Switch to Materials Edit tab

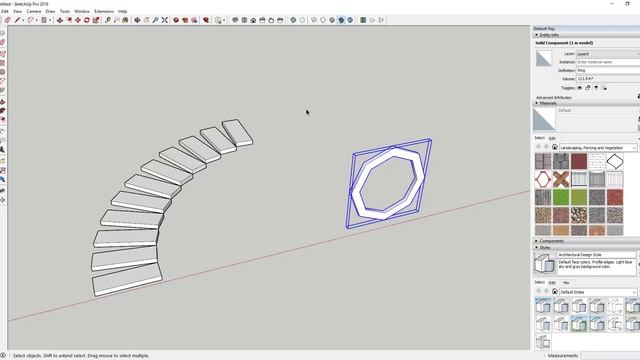click(552, 138)
